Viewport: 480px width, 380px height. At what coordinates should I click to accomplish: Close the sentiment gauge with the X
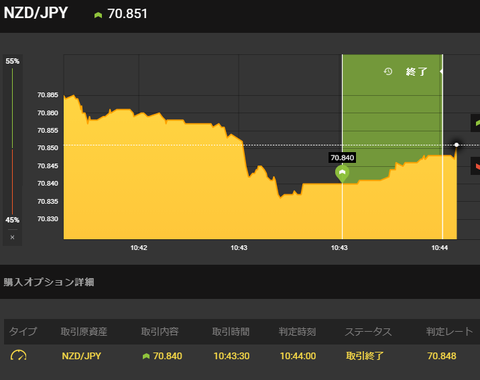click(12, 237)
